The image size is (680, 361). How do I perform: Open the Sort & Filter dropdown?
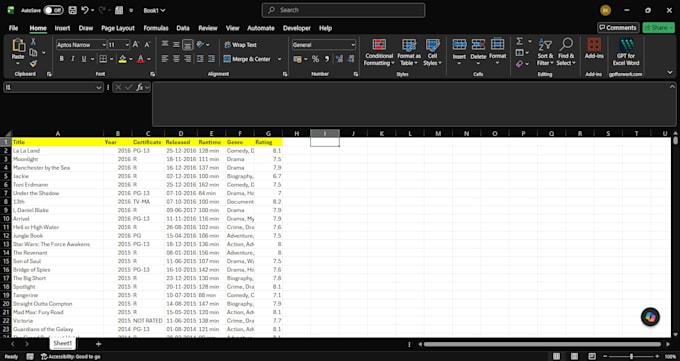pos(545,51)
